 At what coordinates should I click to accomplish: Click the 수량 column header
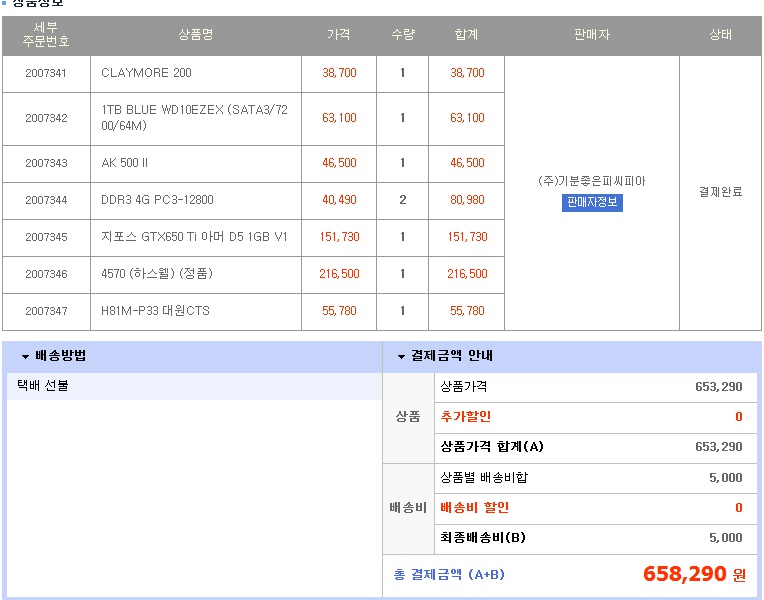pyautogui.click(x=403, y=34)
